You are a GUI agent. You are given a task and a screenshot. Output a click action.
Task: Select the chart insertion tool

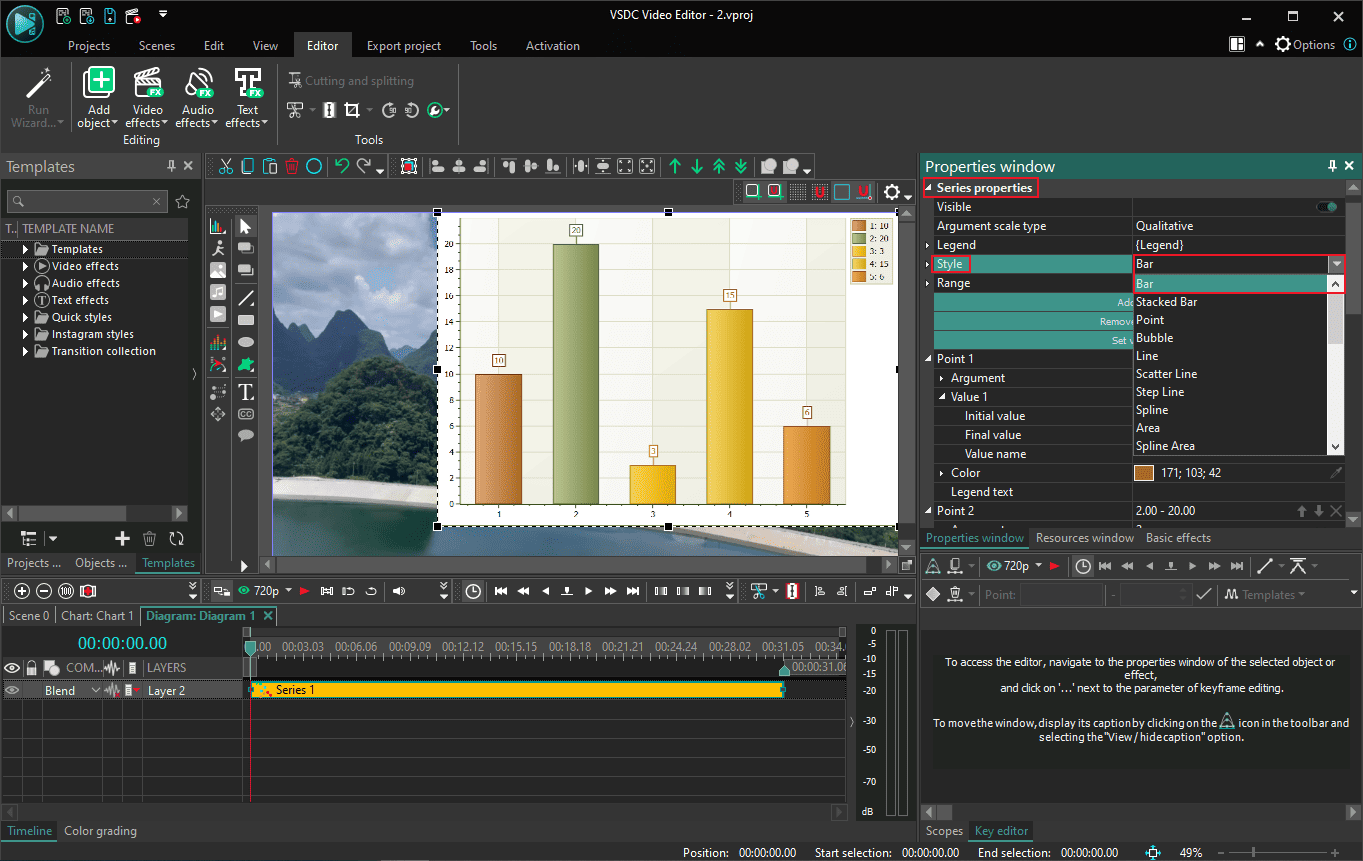pos(218,226)
